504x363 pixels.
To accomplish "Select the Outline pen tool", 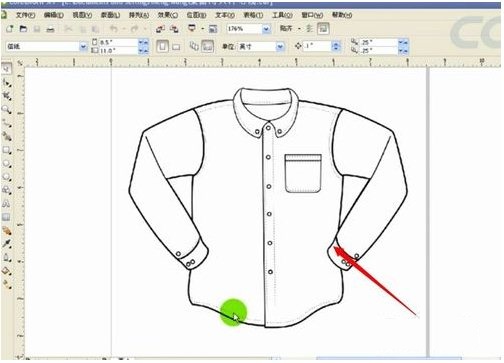I will pos(6,257).
